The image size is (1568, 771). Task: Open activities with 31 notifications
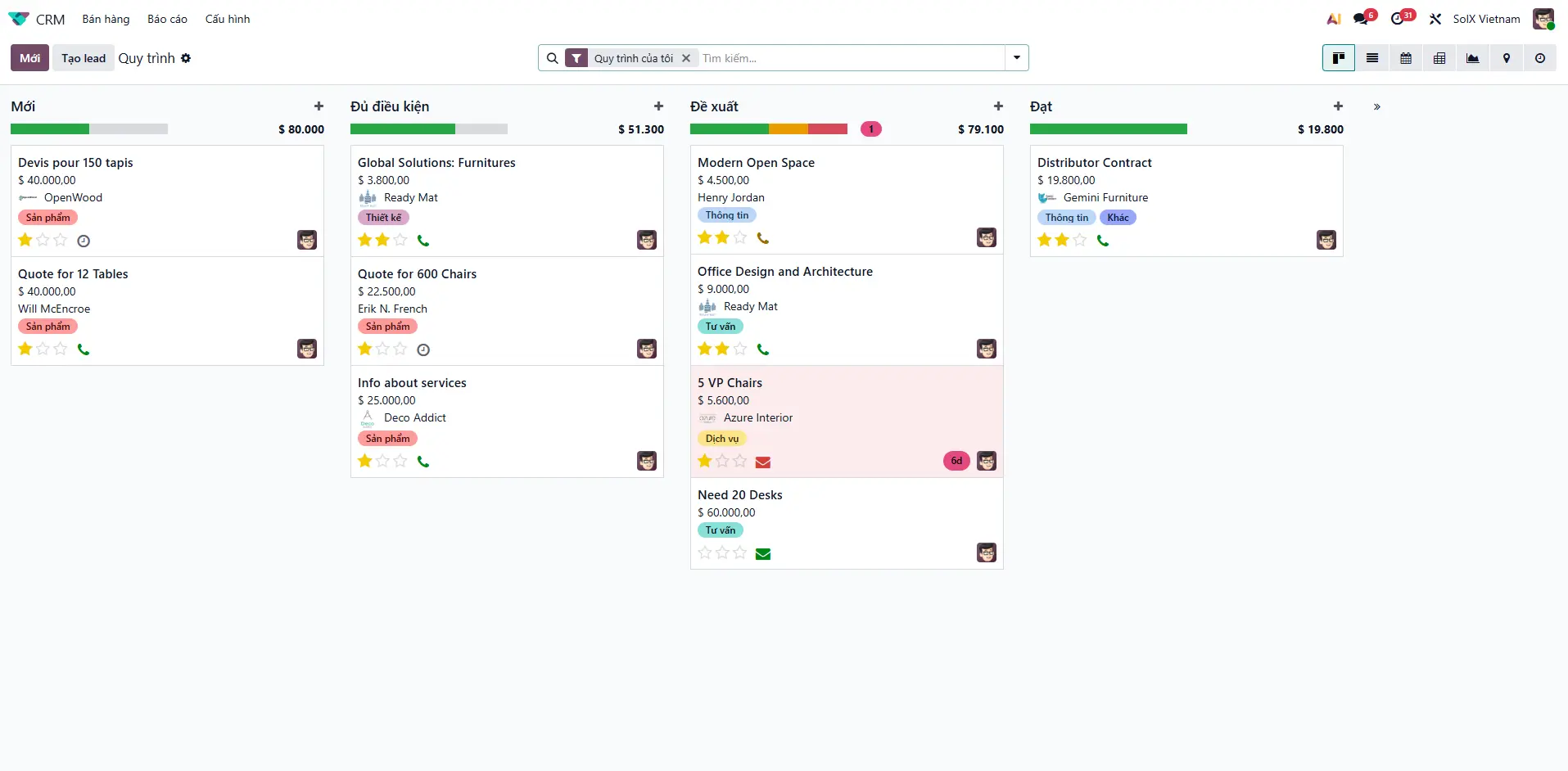[1401, 18]
